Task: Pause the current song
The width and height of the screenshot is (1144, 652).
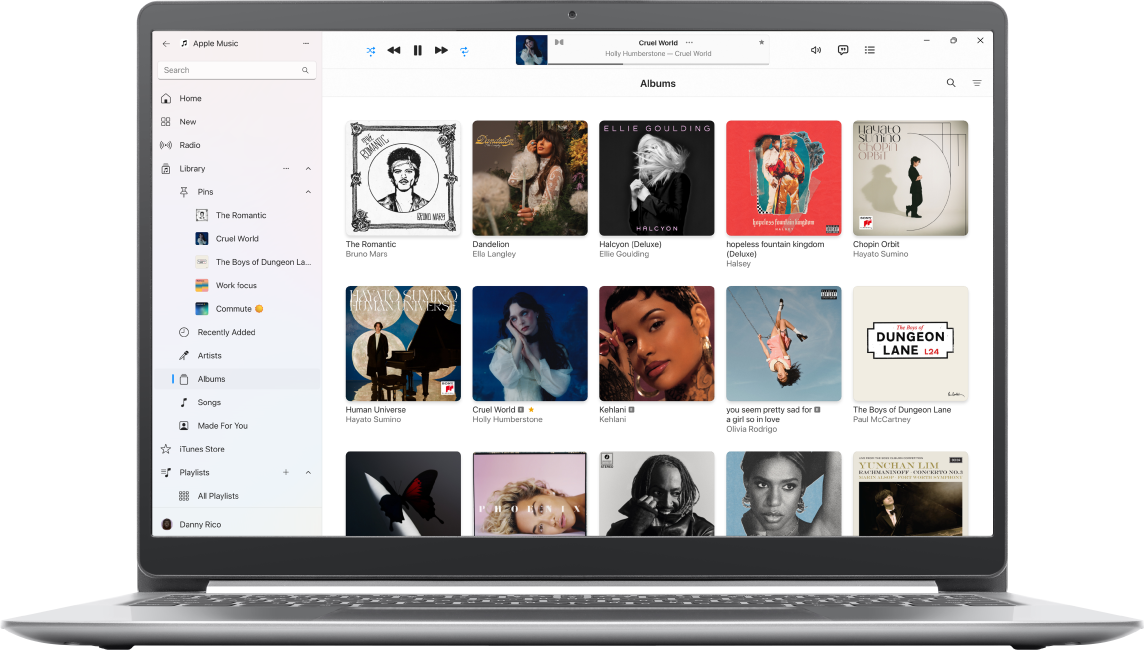Action: pos(417,50)
